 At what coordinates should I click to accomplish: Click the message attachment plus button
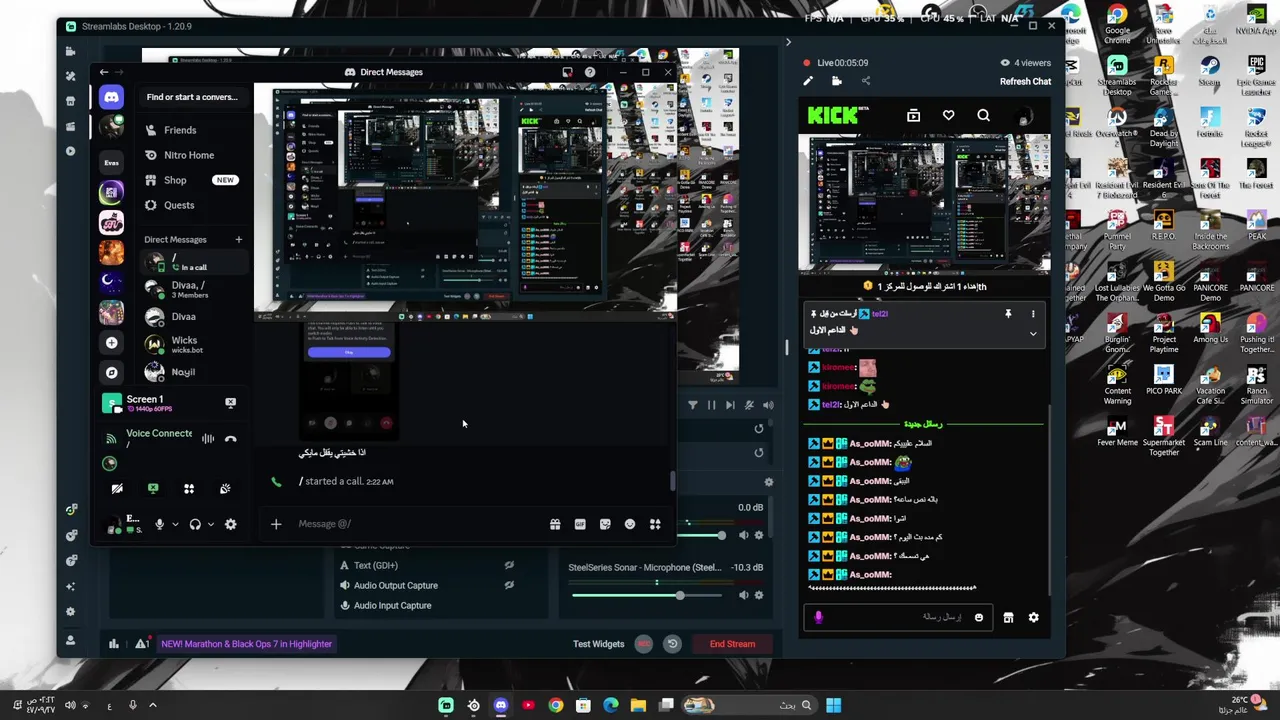coord(276,524)
